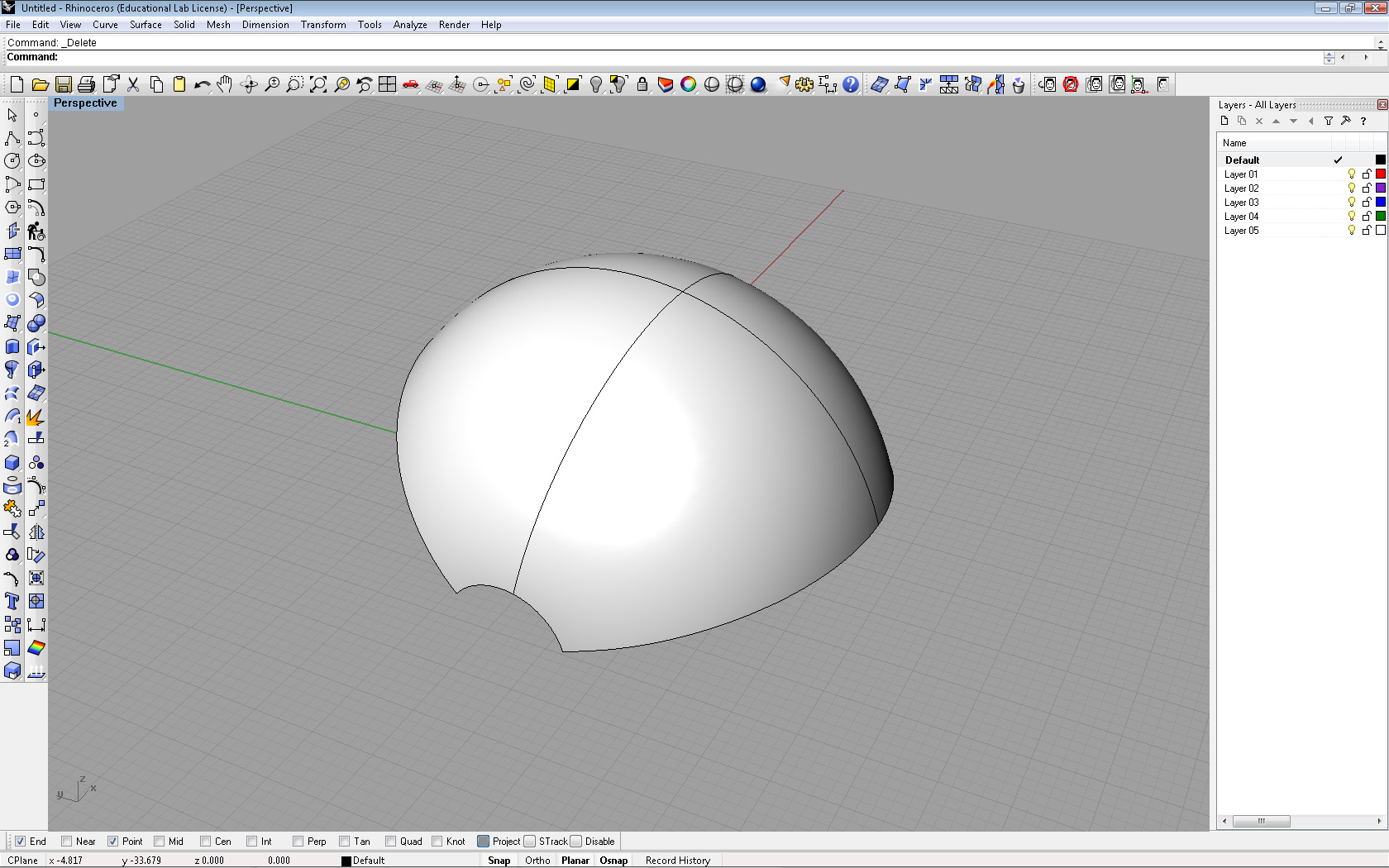Click the Boolean union spheres icon

36,323
